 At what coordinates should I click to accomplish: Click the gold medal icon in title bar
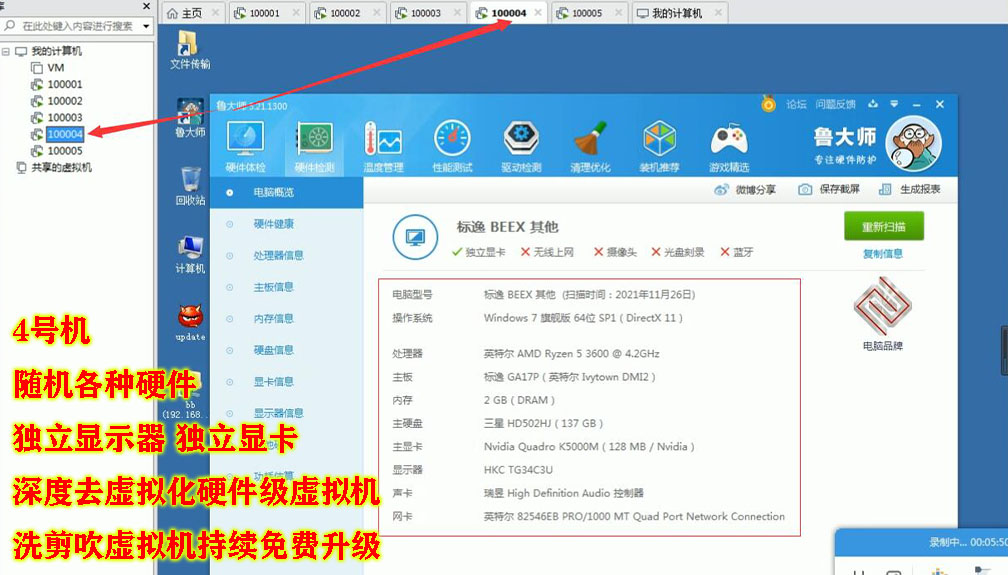(768, 104)
